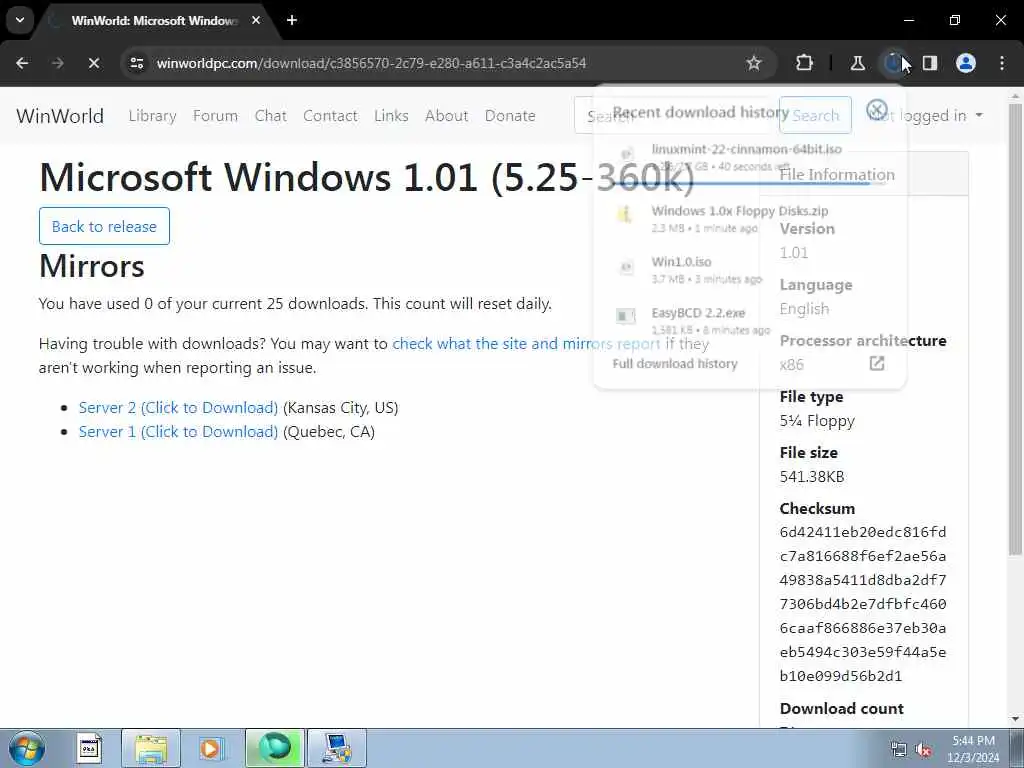1024x768 pixels.
Task: Go back to the previous page
Action: (22, 63)
